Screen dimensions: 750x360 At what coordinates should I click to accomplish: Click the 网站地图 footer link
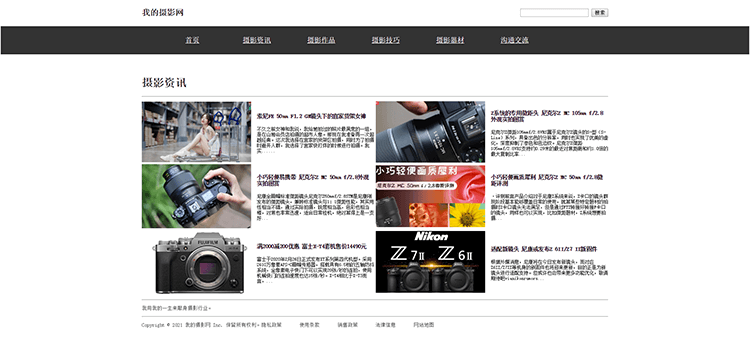[424, 325]
